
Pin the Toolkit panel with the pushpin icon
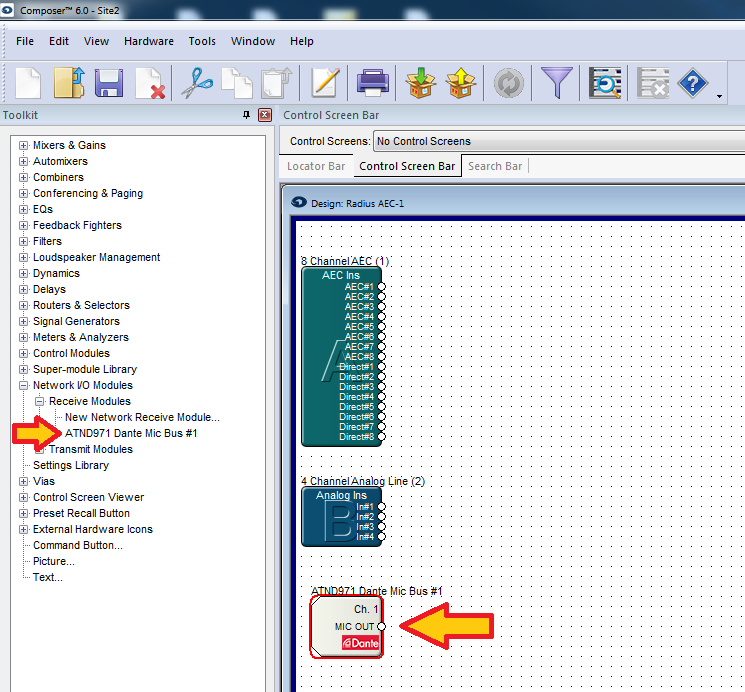click(x=246, y=115)
